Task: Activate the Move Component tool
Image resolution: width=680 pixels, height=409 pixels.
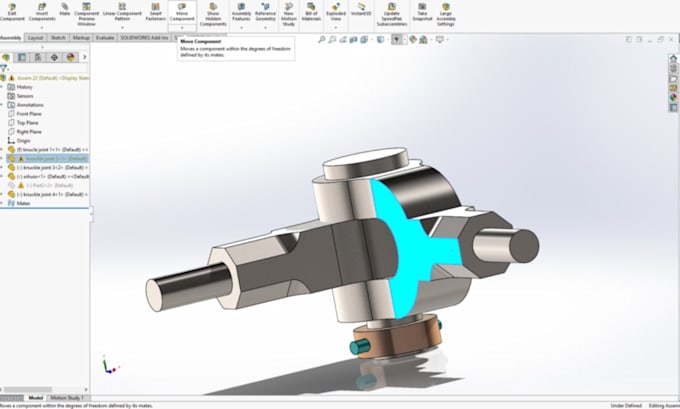Action: [182, 12]
